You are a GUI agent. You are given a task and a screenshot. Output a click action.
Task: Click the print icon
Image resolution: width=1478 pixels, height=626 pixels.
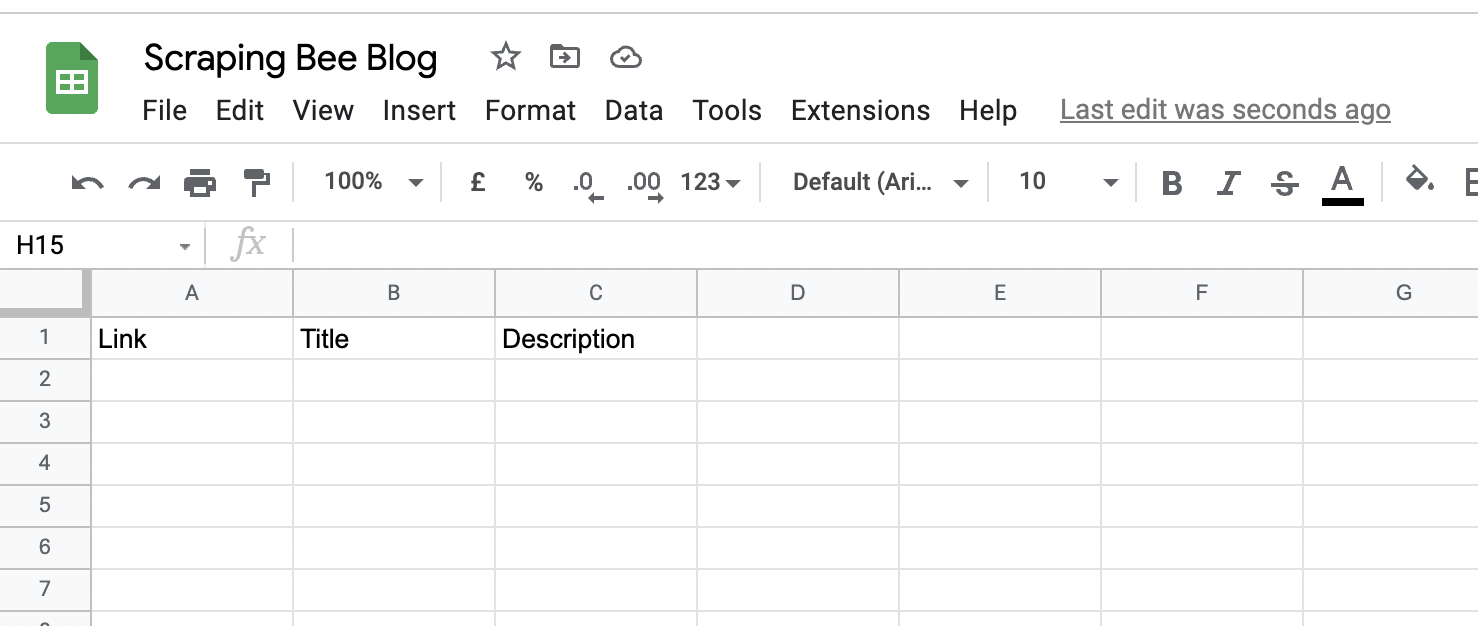pyautogui.click(x=200, y=182)
